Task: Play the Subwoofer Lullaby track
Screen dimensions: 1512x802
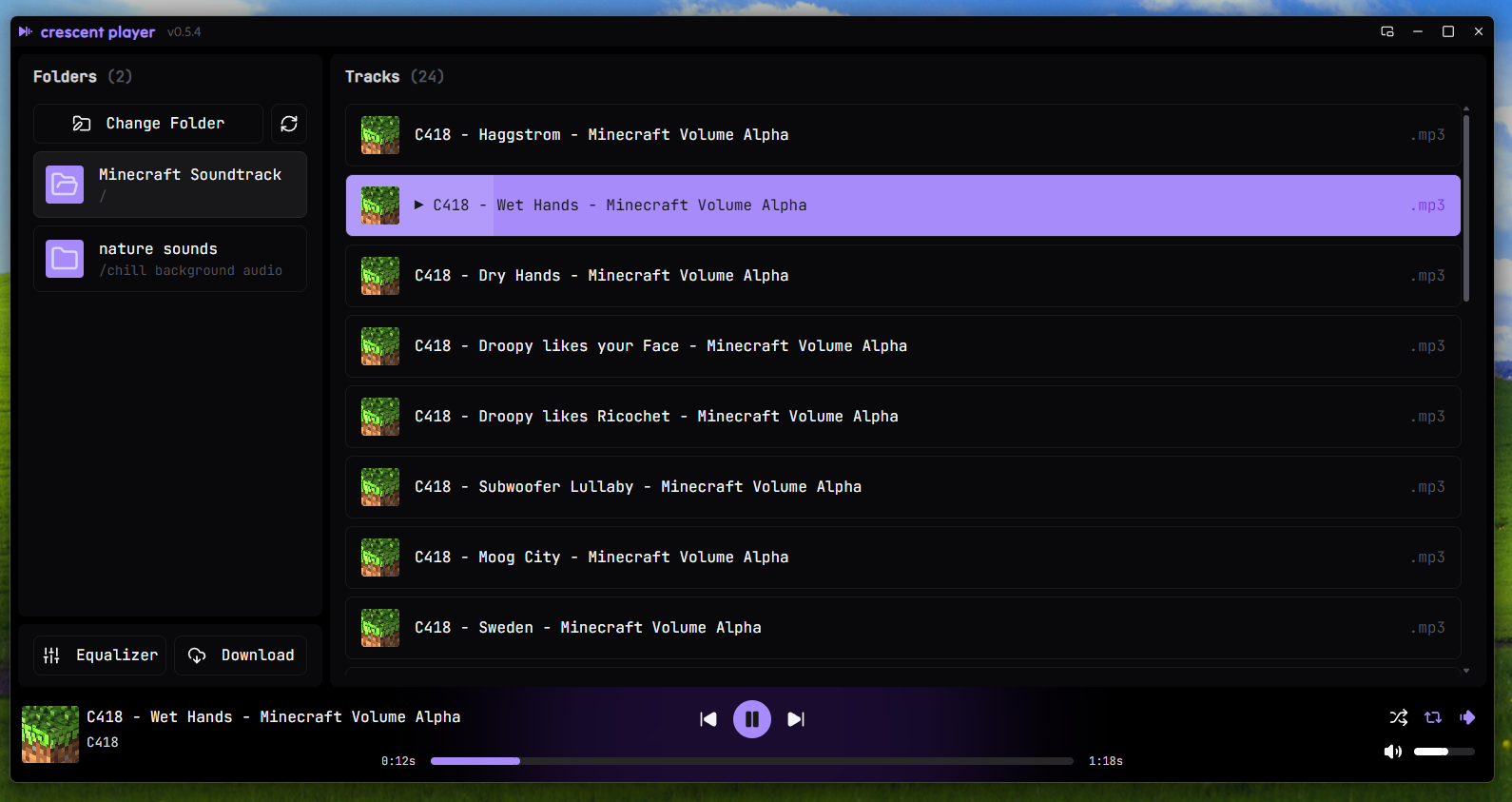Action: tap(902, 487)
